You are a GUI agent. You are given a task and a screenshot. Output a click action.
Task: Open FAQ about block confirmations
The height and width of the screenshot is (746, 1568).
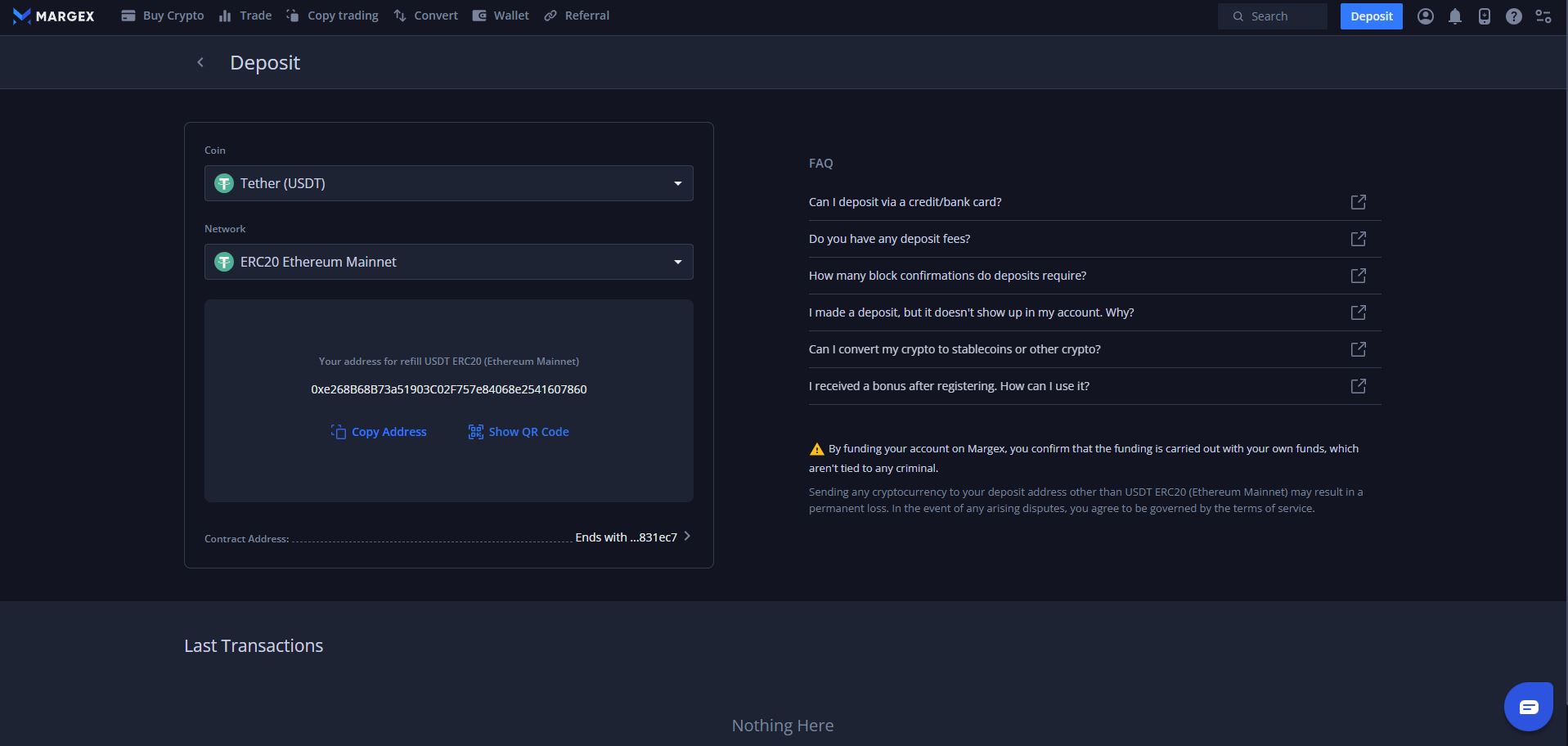pos(947,276)
